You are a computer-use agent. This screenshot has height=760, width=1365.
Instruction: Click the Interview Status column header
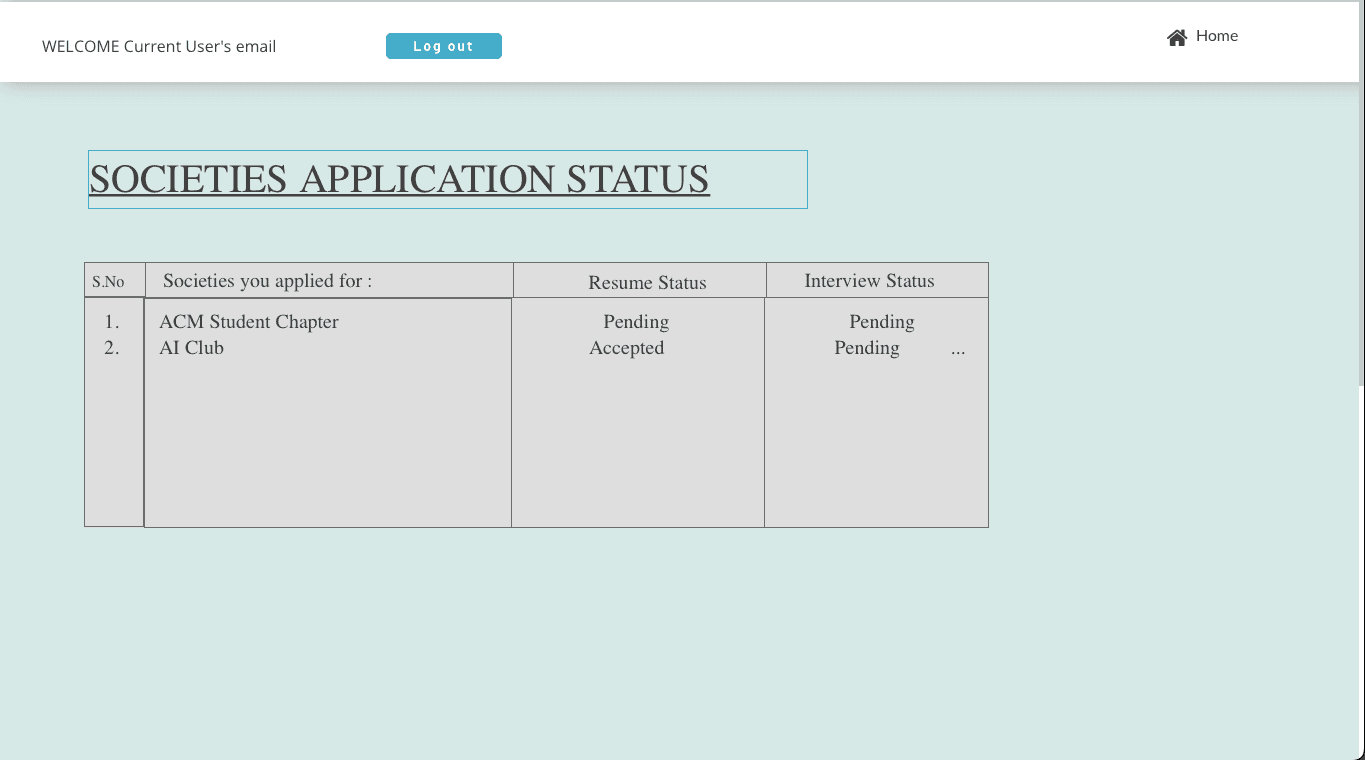(x=877, y=280)
